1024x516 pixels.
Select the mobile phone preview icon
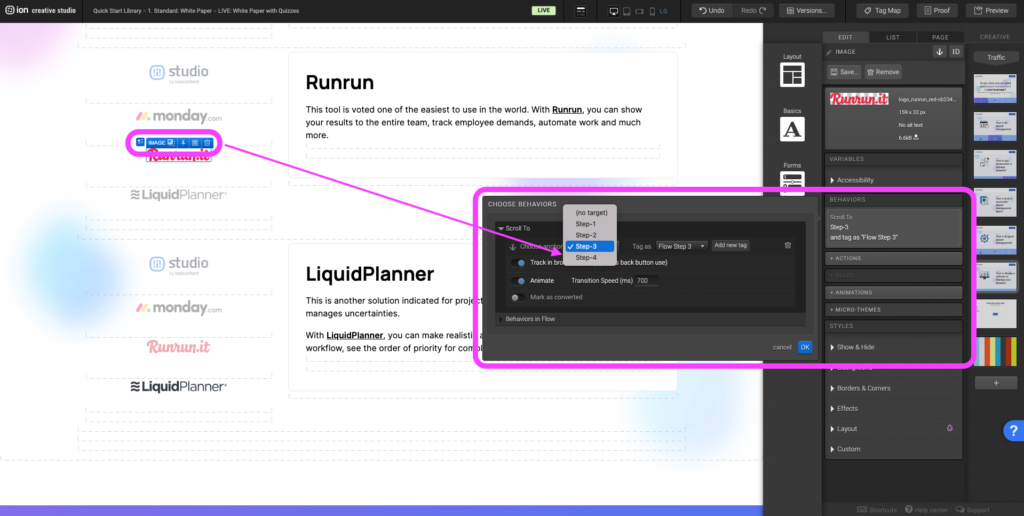pos(652,11)
